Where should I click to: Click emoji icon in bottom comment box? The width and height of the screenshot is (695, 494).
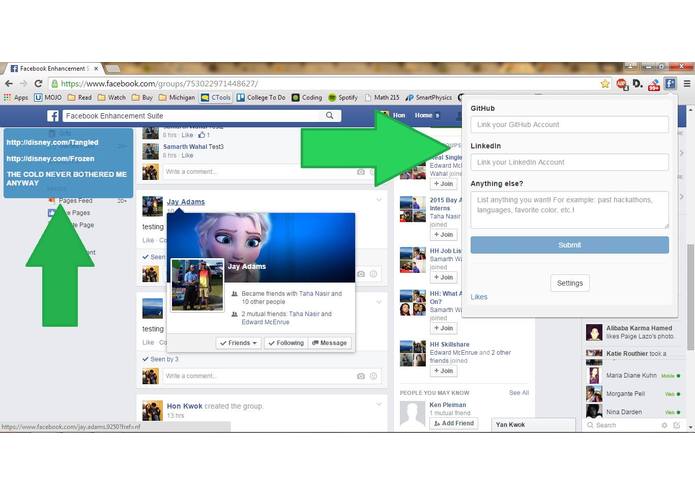[373, 376]
